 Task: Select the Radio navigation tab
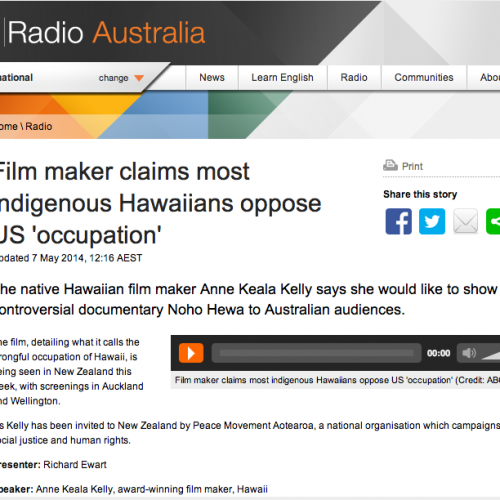pyautogui.click(x=354, y=77)
